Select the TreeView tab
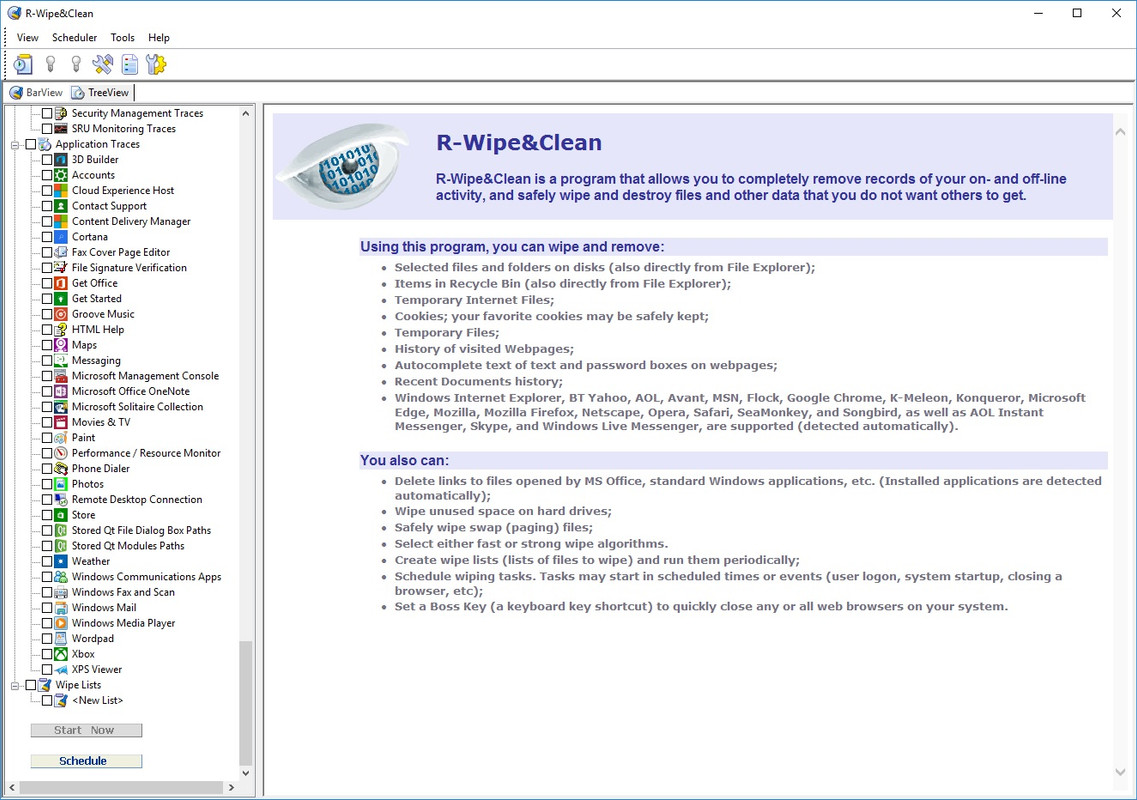The image size is (1137, 800). [x=100, y=92]
